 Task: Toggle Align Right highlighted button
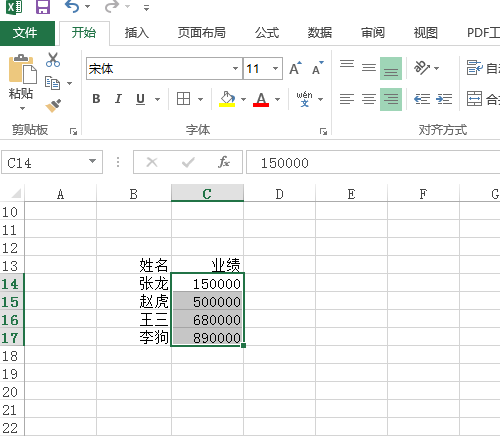pyautogui.click(x=391, y=99)
